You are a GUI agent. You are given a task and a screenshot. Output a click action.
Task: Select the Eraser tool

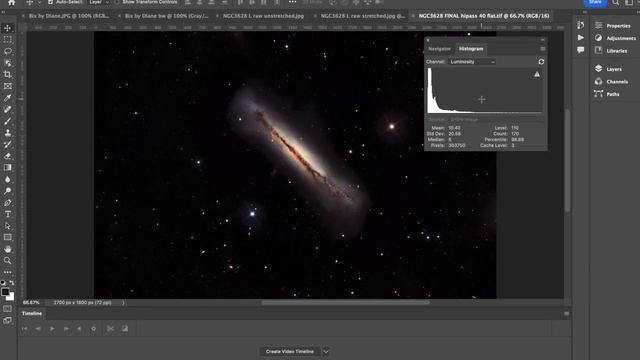point(7,156)
